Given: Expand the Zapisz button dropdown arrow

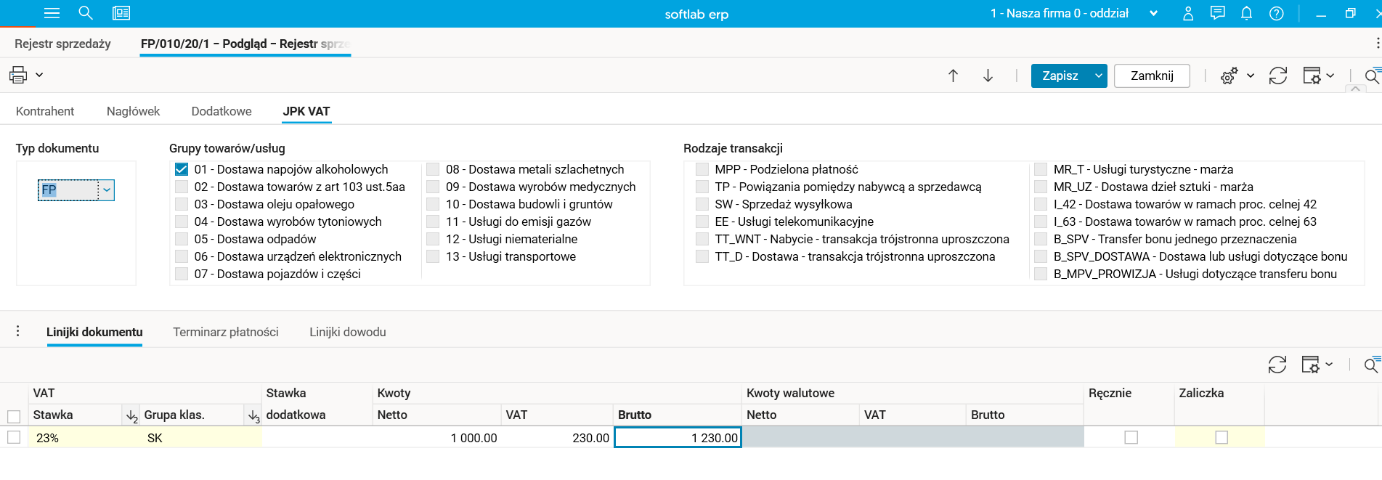Looking at the screenshot, I should tap(1099, 76).
